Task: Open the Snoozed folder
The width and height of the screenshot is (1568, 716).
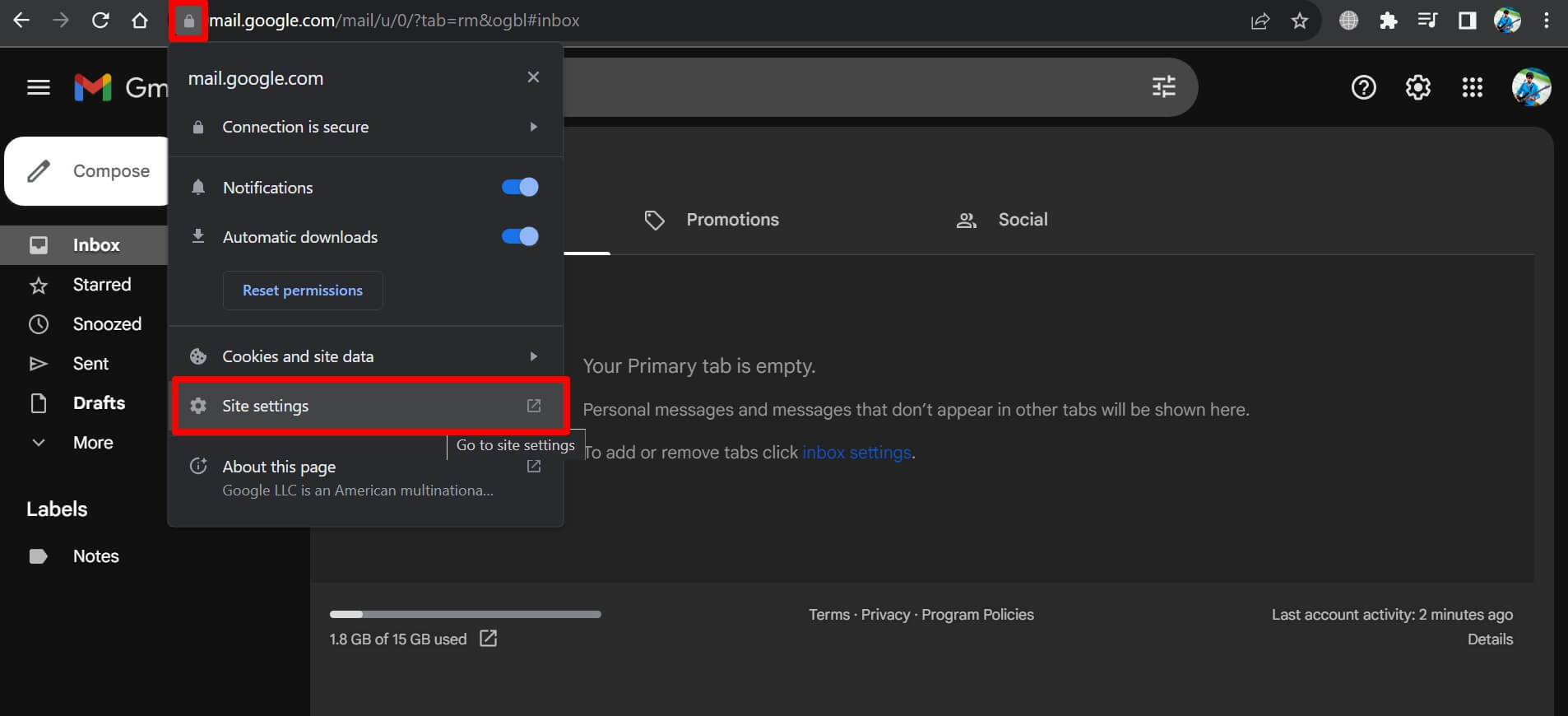Action: click(x=83, y=324)
